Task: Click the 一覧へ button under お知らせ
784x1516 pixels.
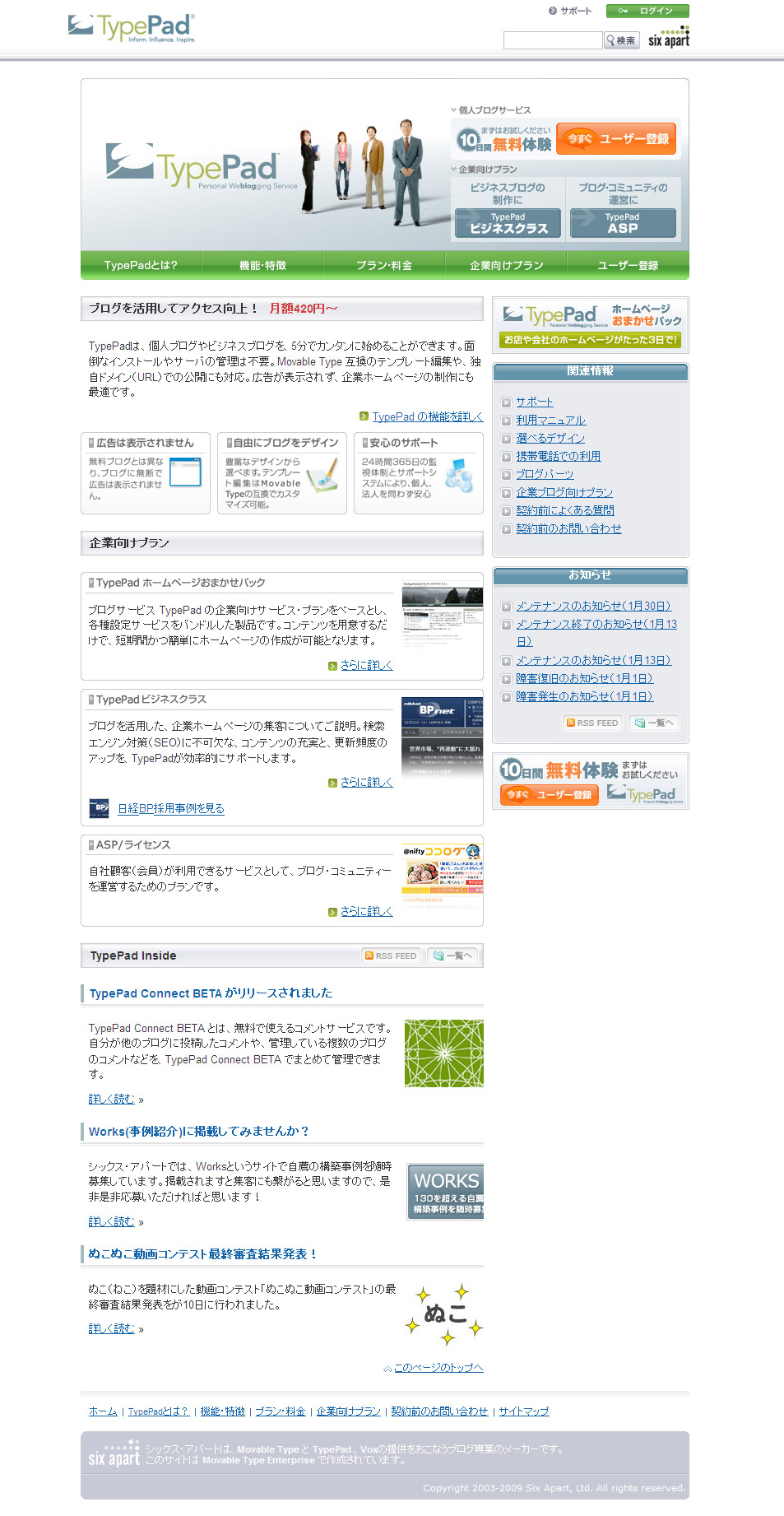Action: point(654,723)
